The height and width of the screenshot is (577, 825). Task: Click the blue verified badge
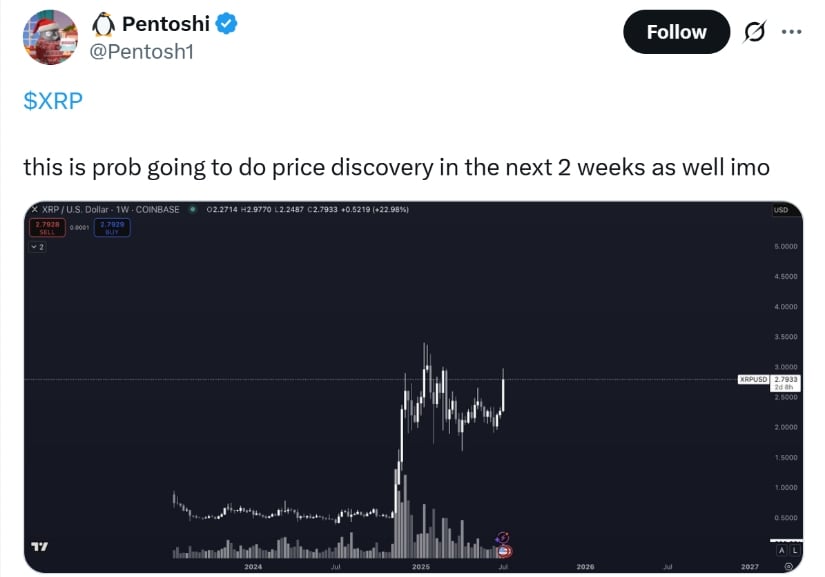[226, 24]
